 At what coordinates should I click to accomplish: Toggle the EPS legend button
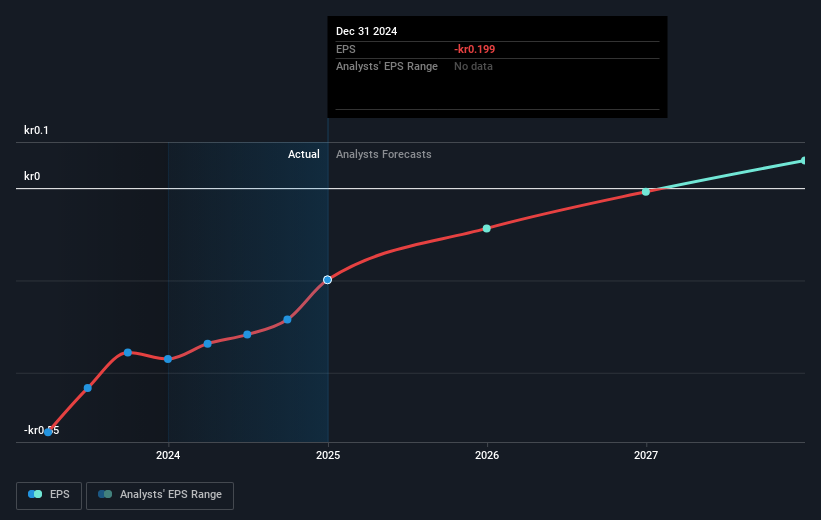coord(49,495)
